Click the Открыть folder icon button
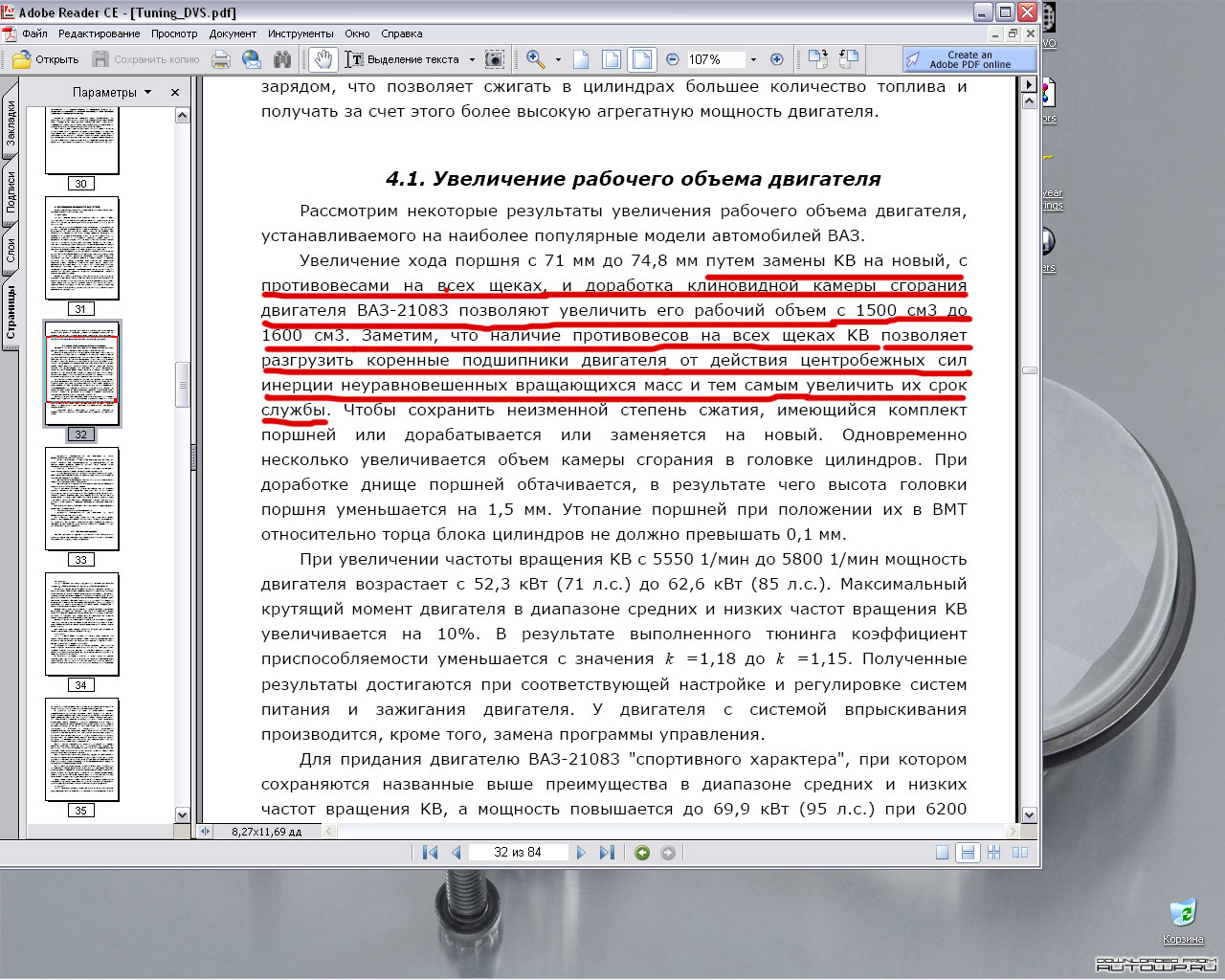1225x980 pixels. (45, 59)
